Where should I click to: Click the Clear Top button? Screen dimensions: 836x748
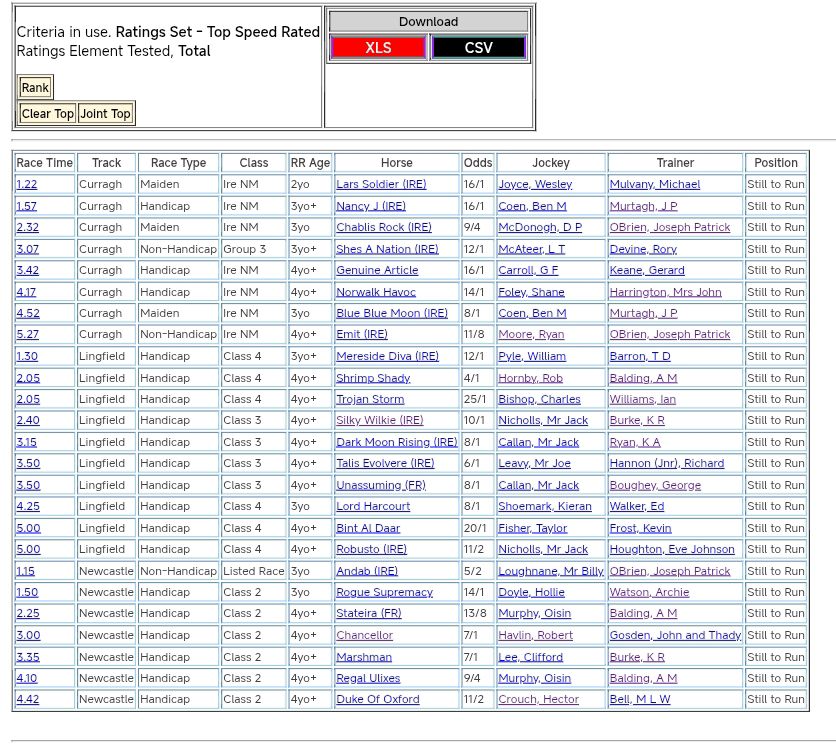coord(48,114)
